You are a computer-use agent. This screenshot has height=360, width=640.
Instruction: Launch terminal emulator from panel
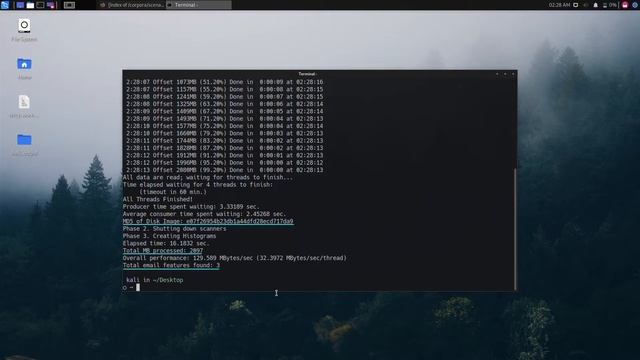40,5
